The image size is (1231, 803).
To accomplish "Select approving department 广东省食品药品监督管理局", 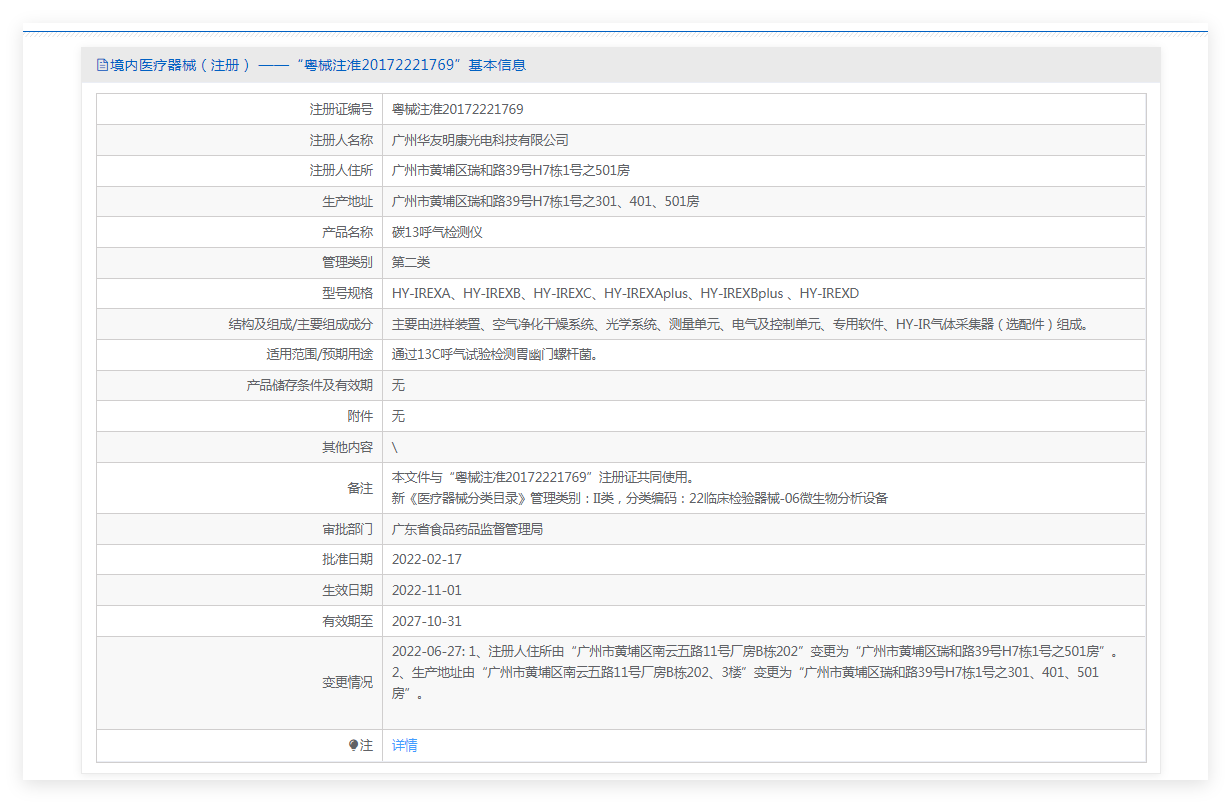I will tap(467, 529).
